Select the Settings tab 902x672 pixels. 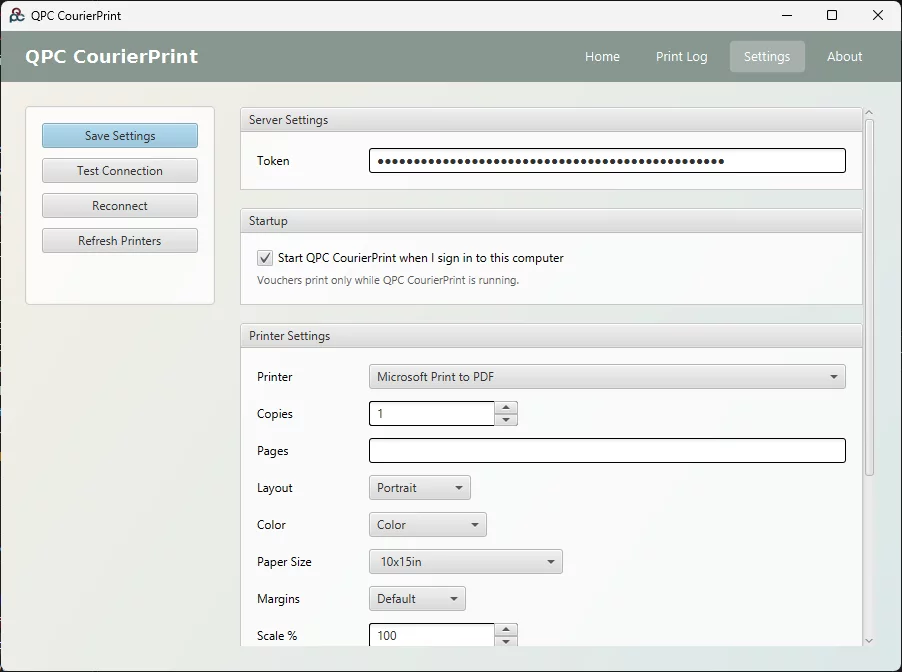pyautogui.click(x=767, y=56)
